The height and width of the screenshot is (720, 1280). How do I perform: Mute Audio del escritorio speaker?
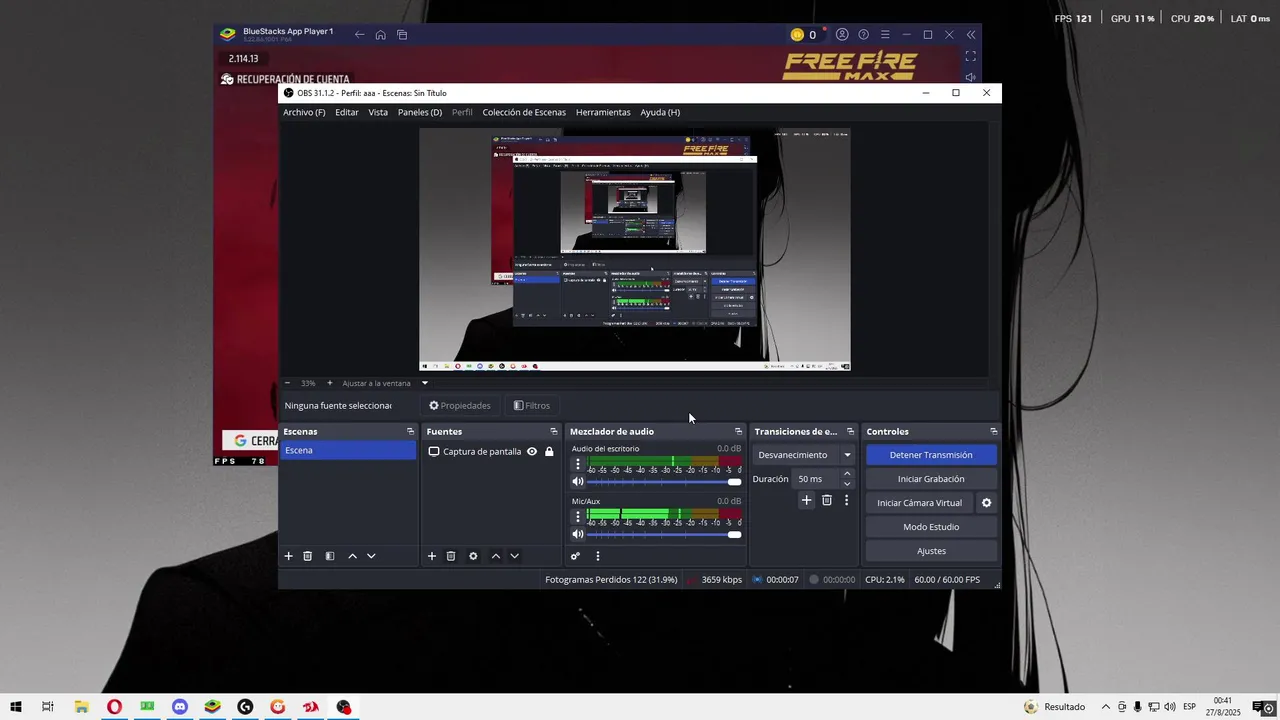click(577, 482)
